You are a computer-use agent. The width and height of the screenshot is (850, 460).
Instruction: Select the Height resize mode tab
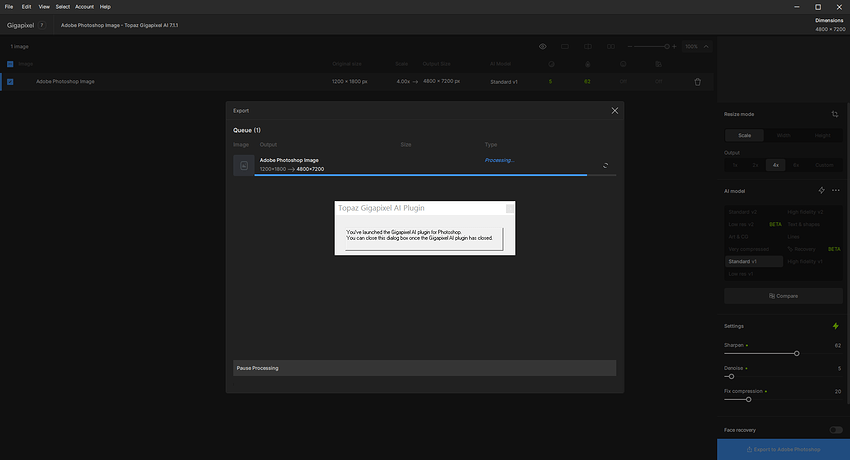[x=822, y=135]
